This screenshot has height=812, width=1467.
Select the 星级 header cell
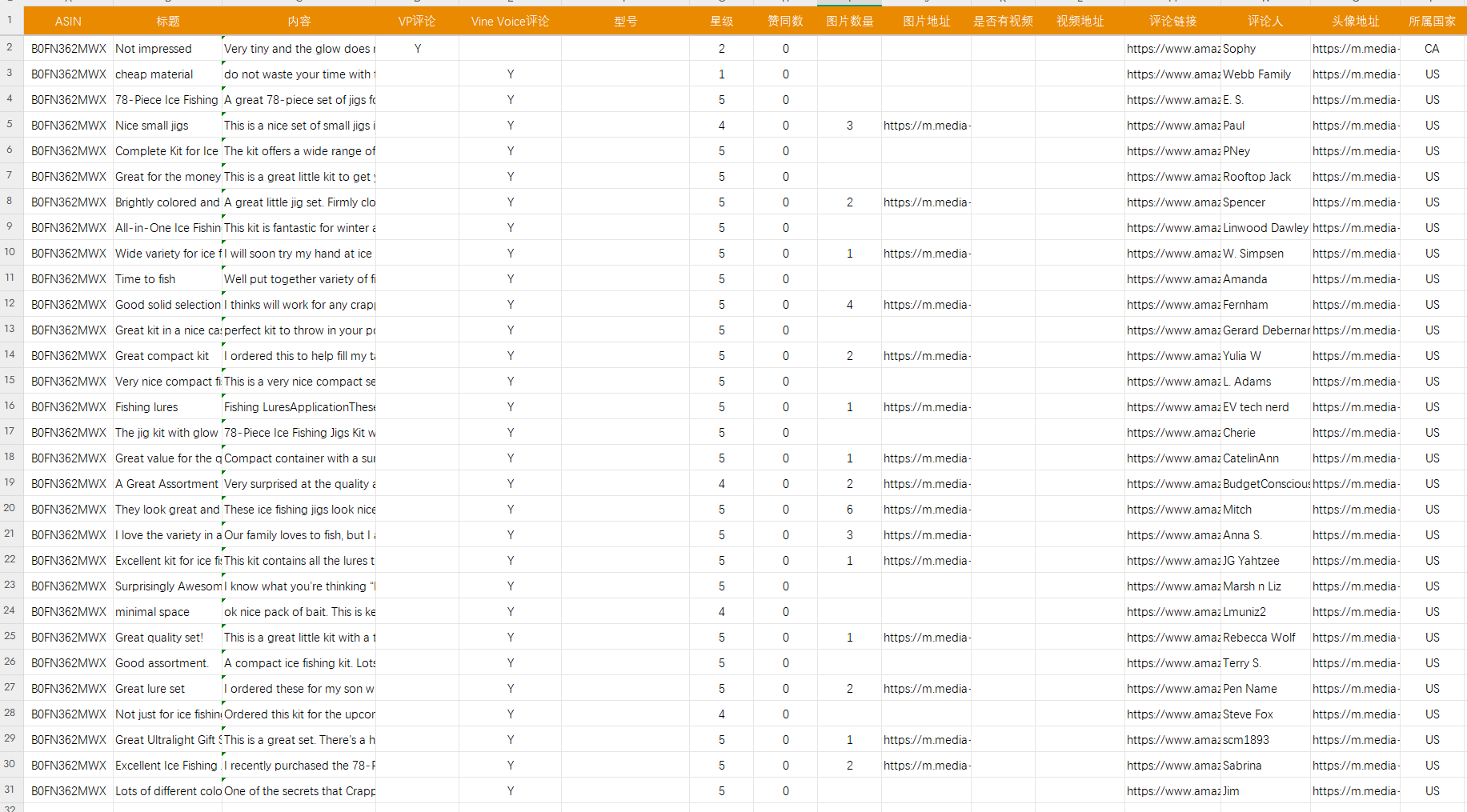pyautogui.click(x=721, y=22)
